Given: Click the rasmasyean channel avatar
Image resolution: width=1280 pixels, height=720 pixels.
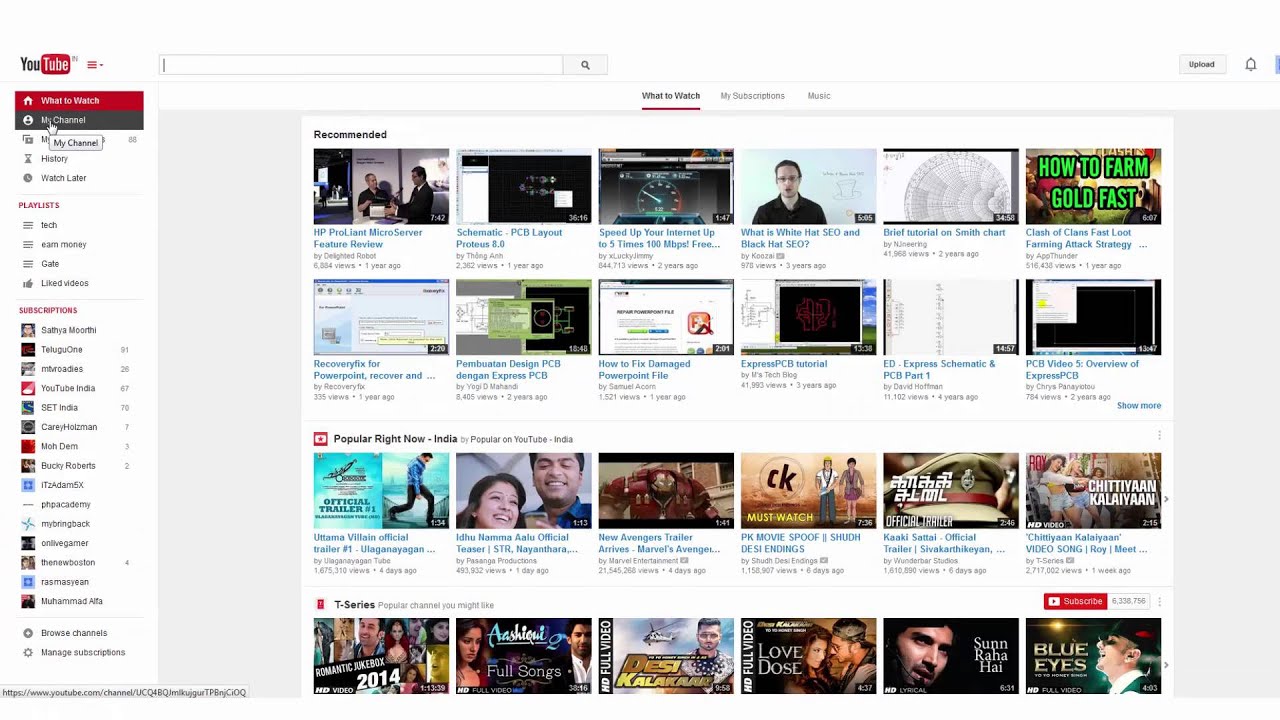Looking at the screenshot, I should (x=28, y=582).
